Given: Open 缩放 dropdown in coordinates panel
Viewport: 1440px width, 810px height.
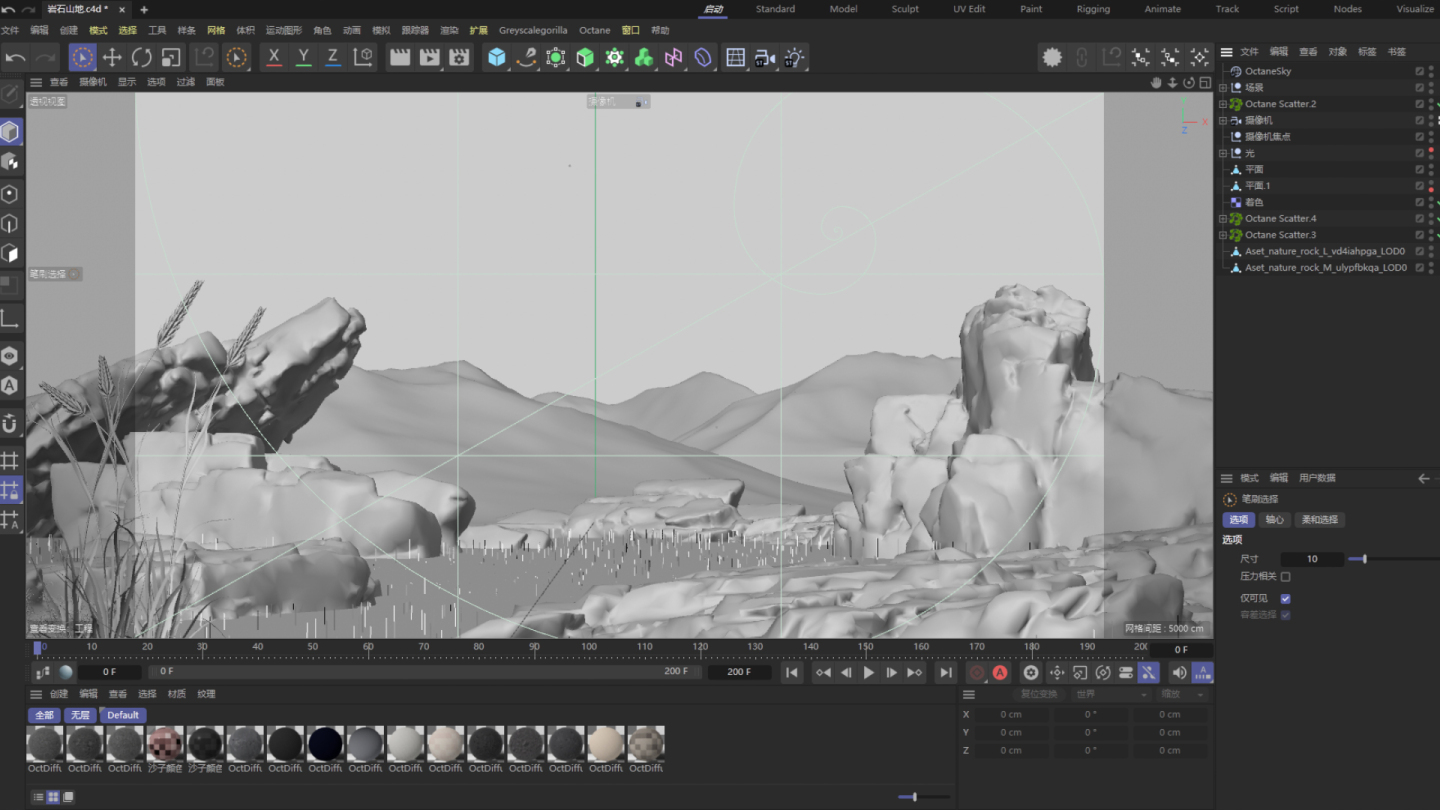Looking at the screenshot, I should (1183, 694).
